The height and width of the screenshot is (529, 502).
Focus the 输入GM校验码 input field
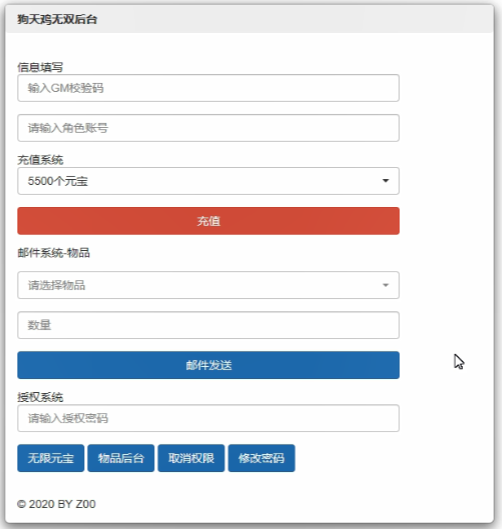pyautogui.click(x=208, y=88)
